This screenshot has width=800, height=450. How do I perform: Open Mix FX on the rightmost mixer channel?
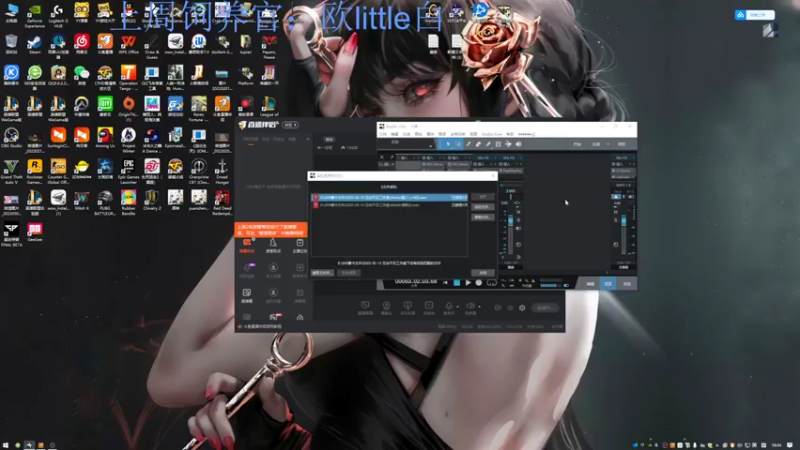(x=623, y=158)
